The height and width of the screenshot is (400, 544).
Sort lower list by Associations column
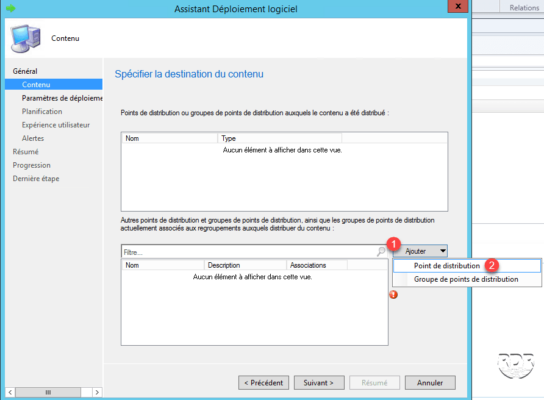317,265
